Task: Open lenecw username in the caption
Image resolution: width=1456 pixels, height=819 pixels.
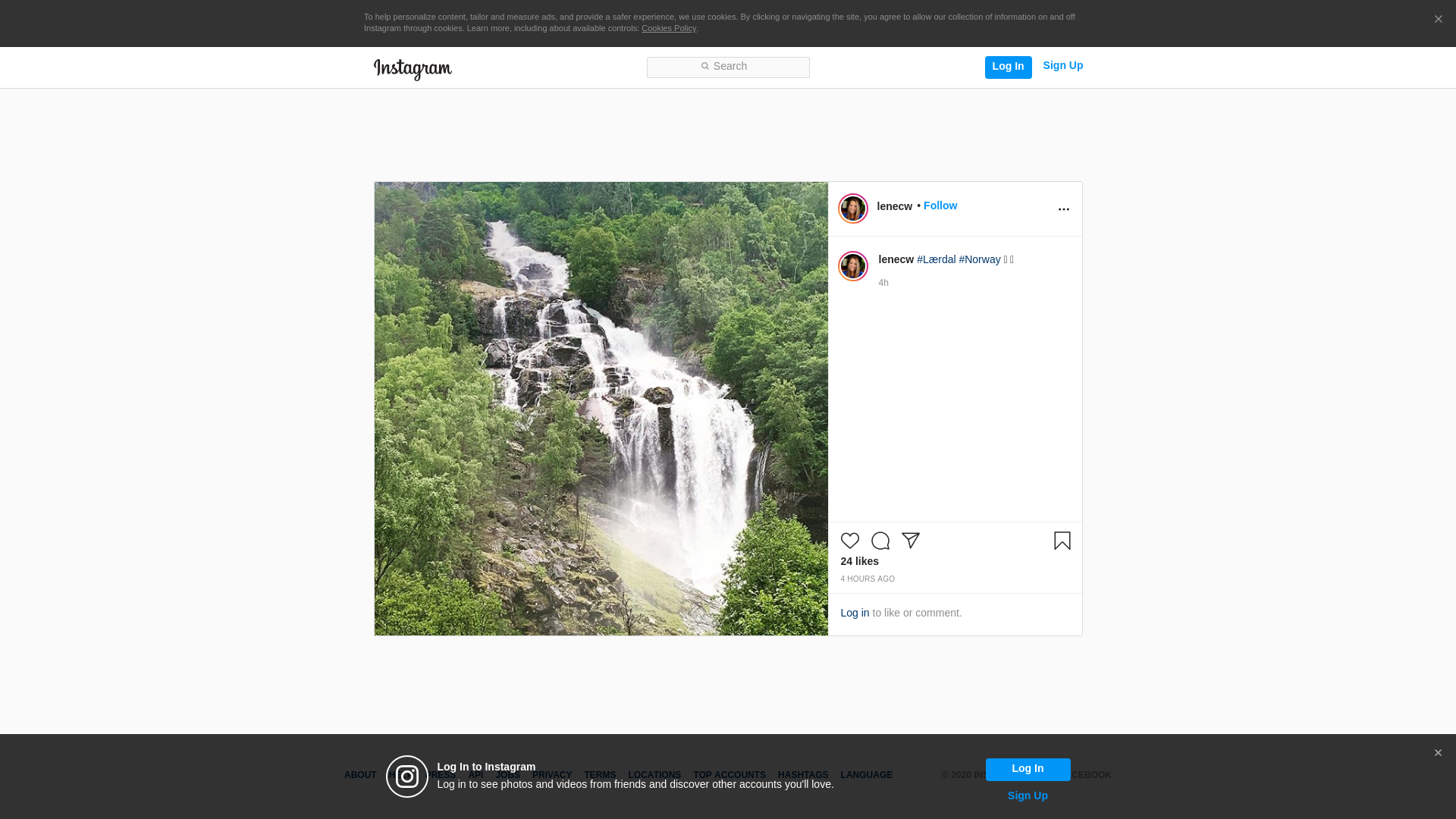Action: (x=896, y=259)
